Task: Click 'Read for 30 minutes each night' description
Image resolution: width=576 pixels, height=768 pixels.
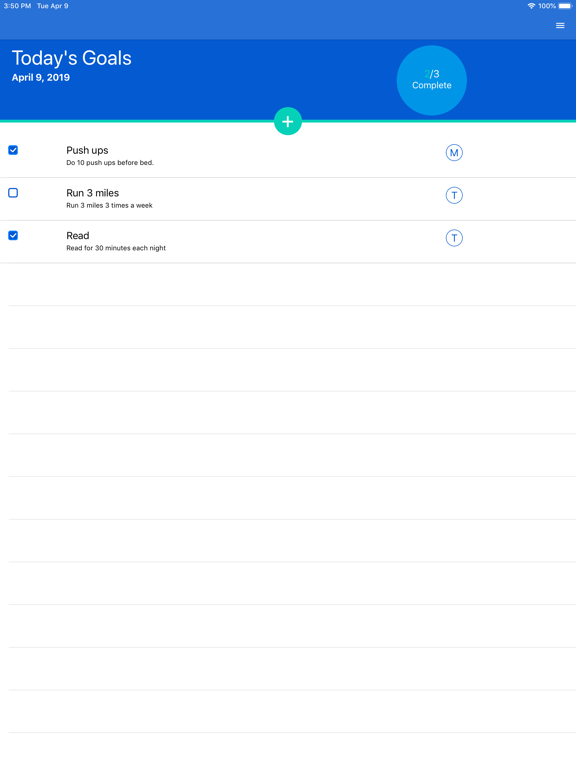Action: [116, 248]
